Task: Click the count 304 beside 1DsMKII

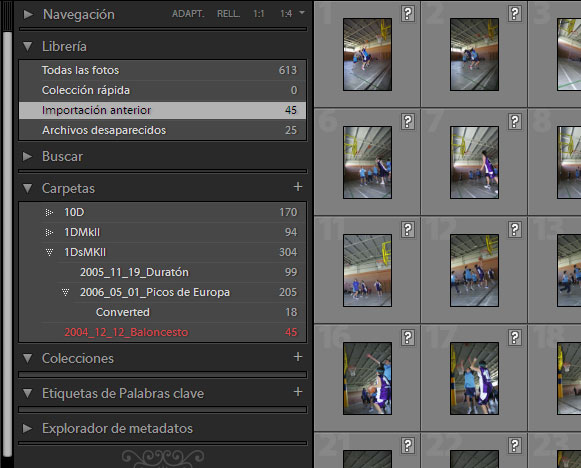Action: tap(288, 252)
